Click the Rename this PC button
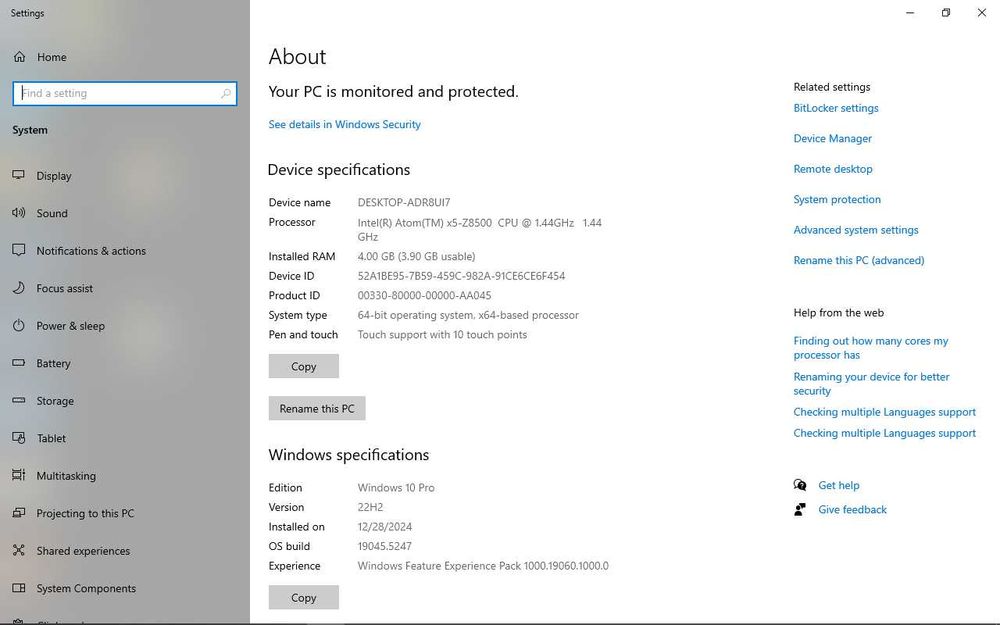Screen dimensions: 1000x625 coord(317,408)
